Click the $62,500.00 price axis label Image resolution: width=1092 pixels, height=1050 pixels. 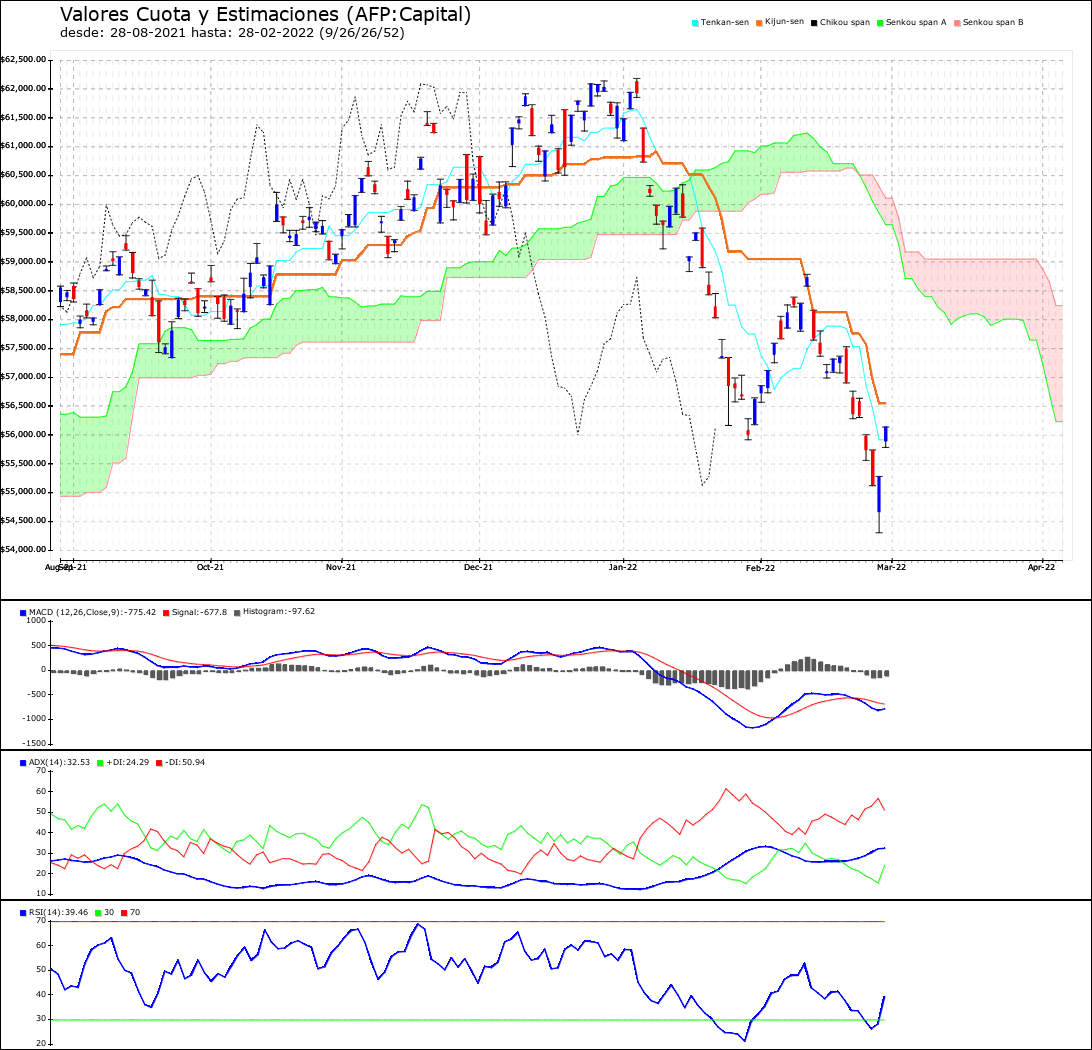(24, 60)
